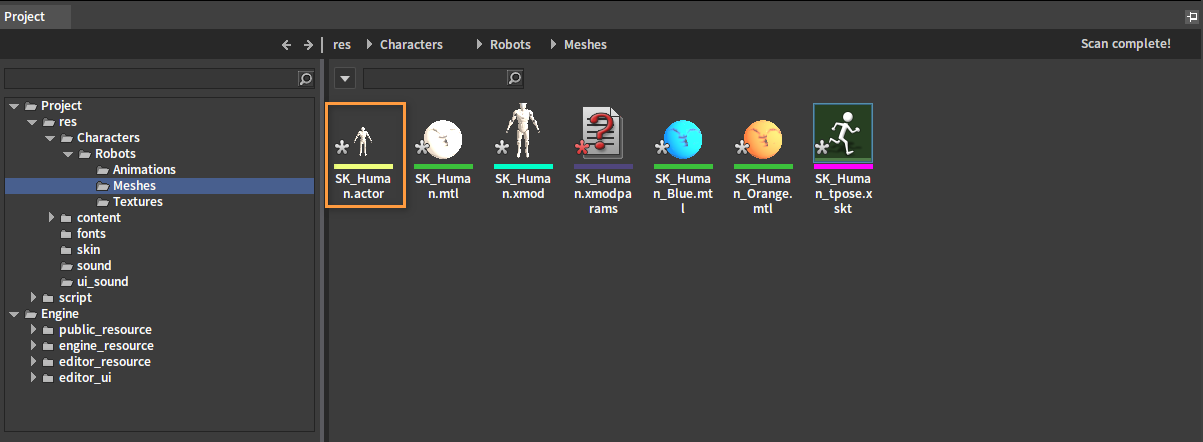Navigate to Robots in breadcrumb path
This screenshot has height=442, width=1203.
pos(510,45)
